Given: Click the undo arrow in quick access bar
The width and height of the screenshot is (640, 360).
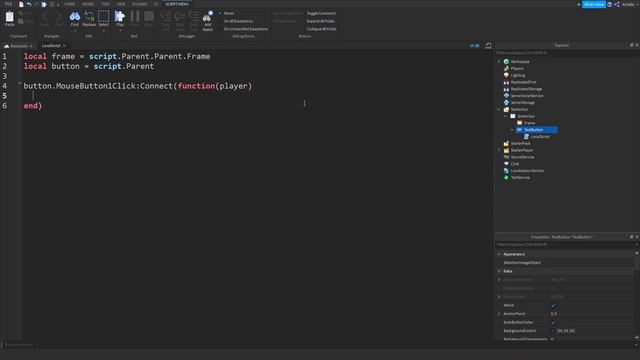Looking at the screenshot, I should pyautogui.click(x=29, y=4).
